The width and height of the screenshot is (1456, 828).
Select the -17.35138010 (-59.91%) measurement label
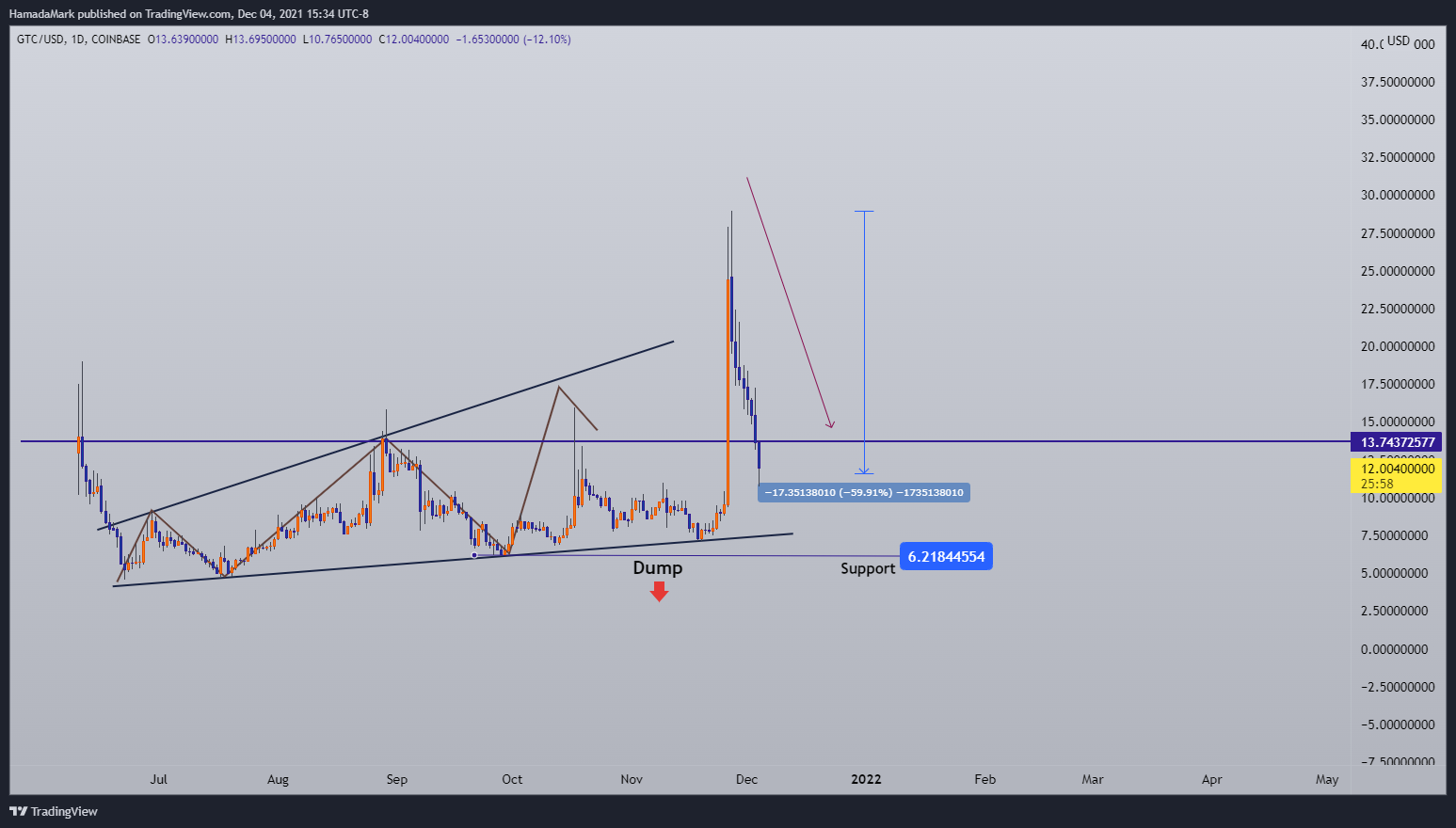coord(863,492)
